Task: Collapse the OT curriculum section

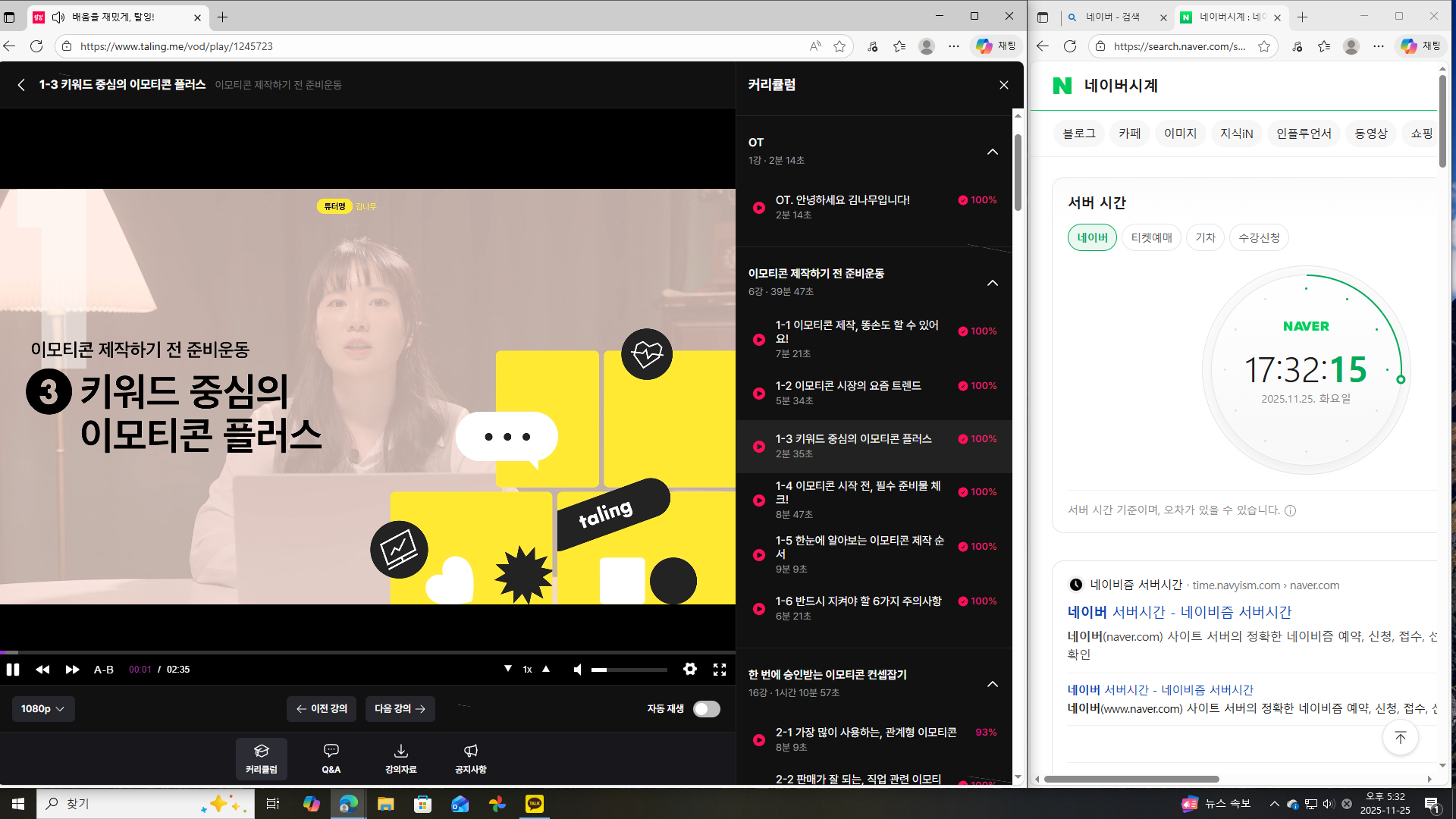Action: pos(992,152)
